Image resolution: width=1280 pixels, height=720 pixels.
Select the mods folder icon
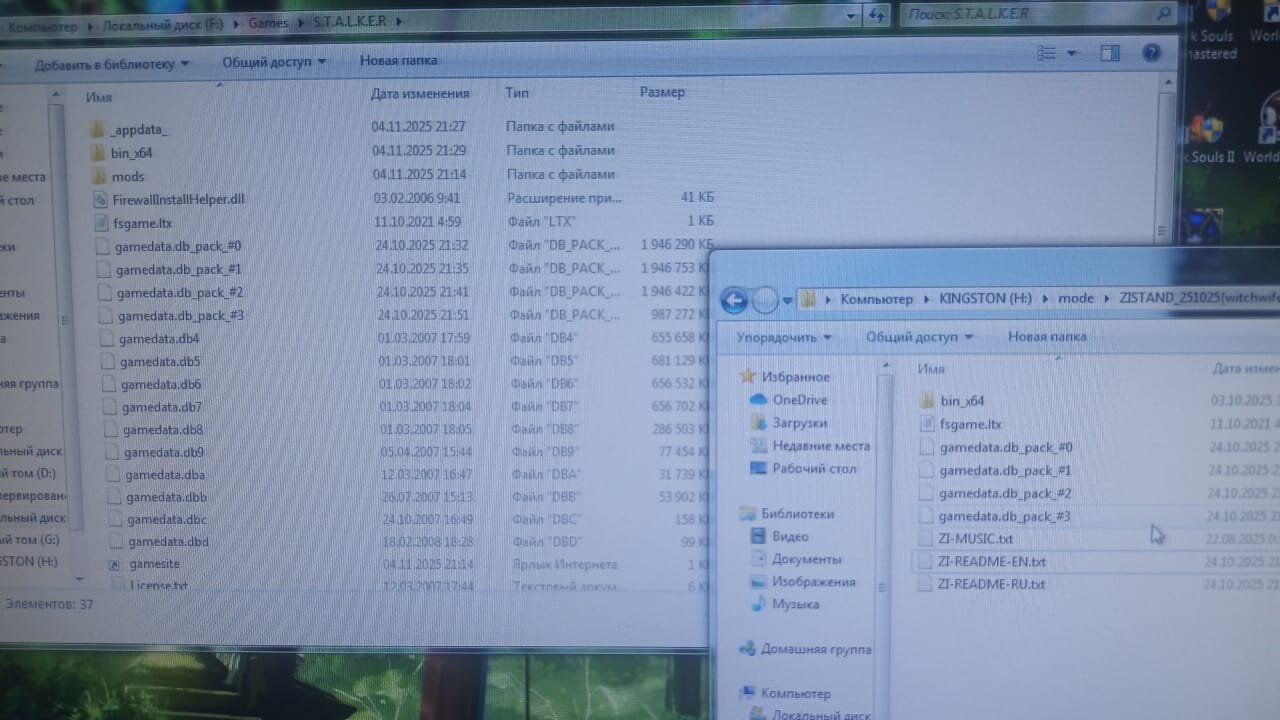[99, 176]
